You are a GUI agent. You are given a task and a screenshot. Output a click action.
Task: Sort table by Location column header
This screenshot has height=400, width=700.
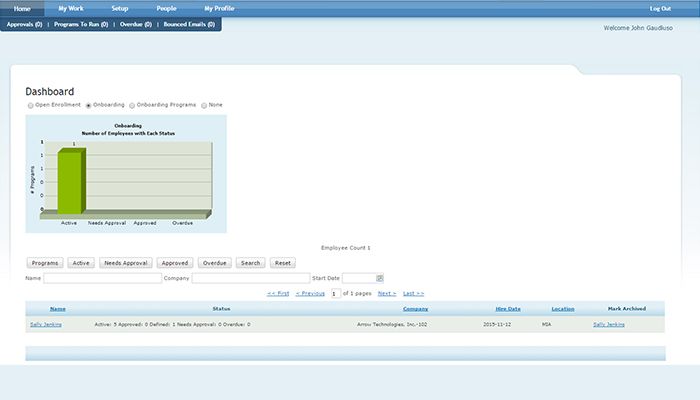(562, 308)
